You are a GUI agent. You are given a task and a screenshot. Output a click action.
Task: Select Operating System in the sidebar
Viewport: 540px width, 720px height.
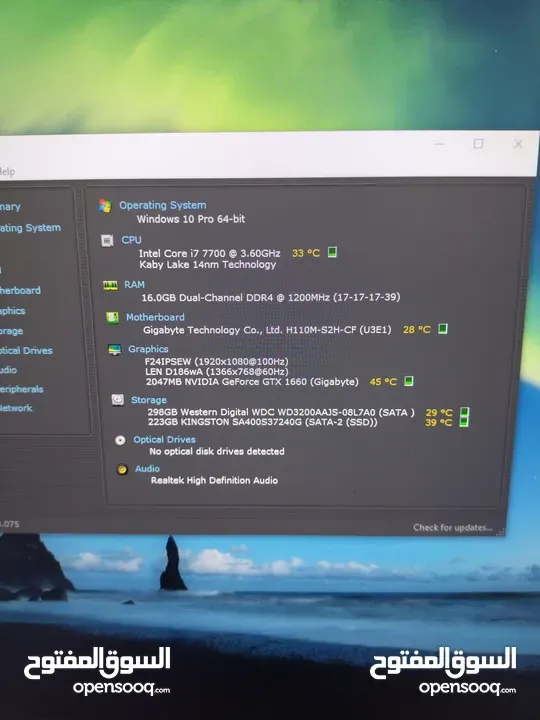coord(30,228)
